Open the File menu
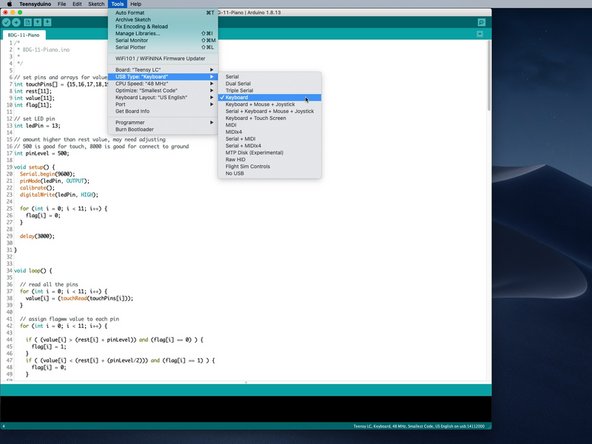592x444 pixels. click(x=62, y=4)
